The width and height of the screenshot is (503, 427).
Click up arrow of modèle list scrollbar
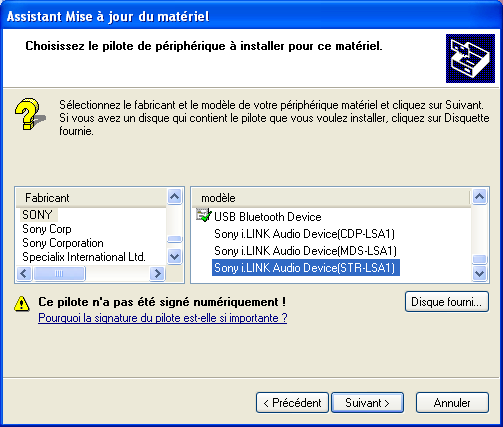(480, 196)
